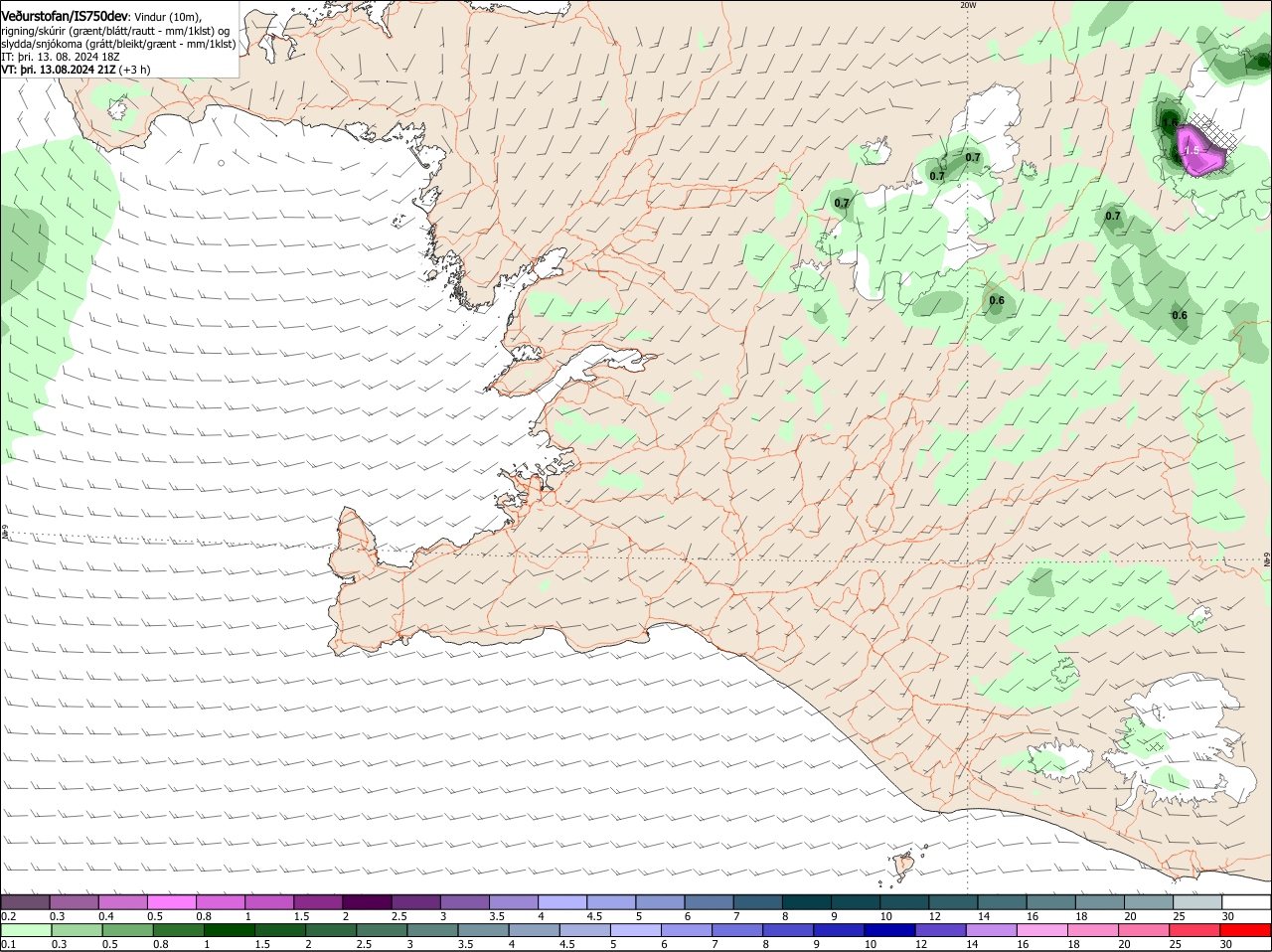Select the white top-row swatch after label 30
Viewport: 1272px width, 952px height.
(1246, 902)
